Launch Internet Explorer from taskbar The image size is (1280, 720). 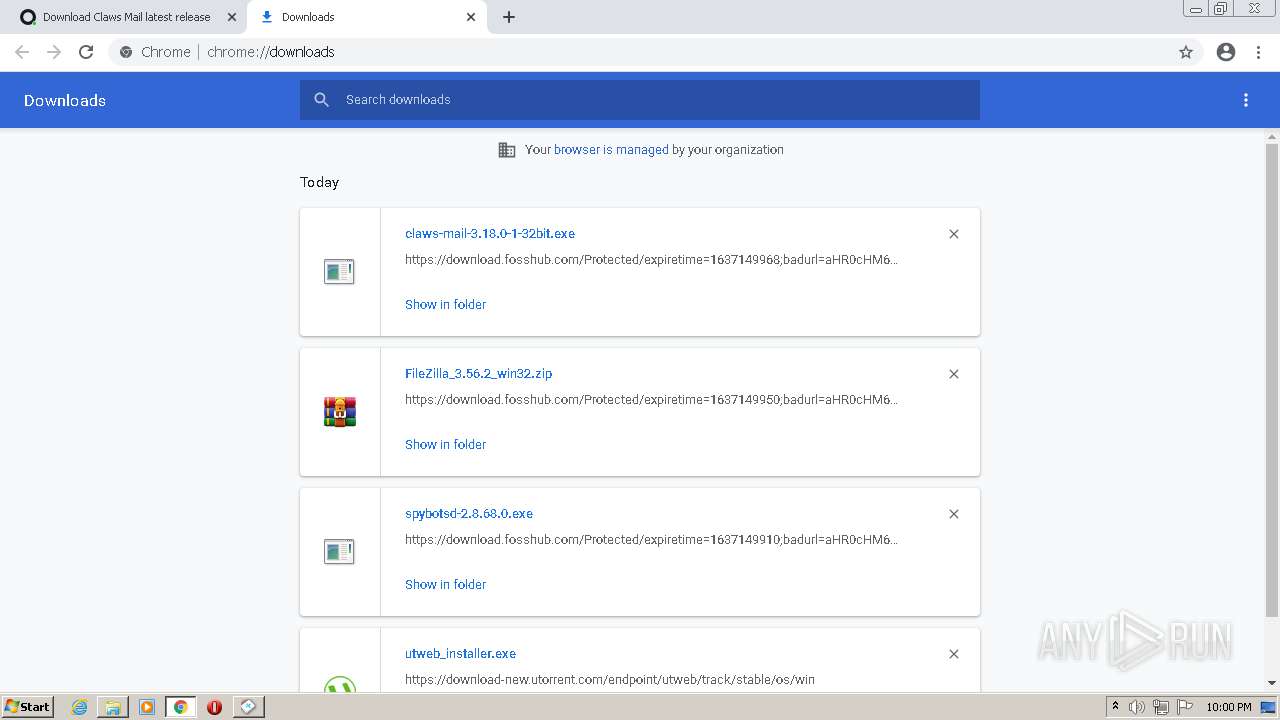[80, 707]
